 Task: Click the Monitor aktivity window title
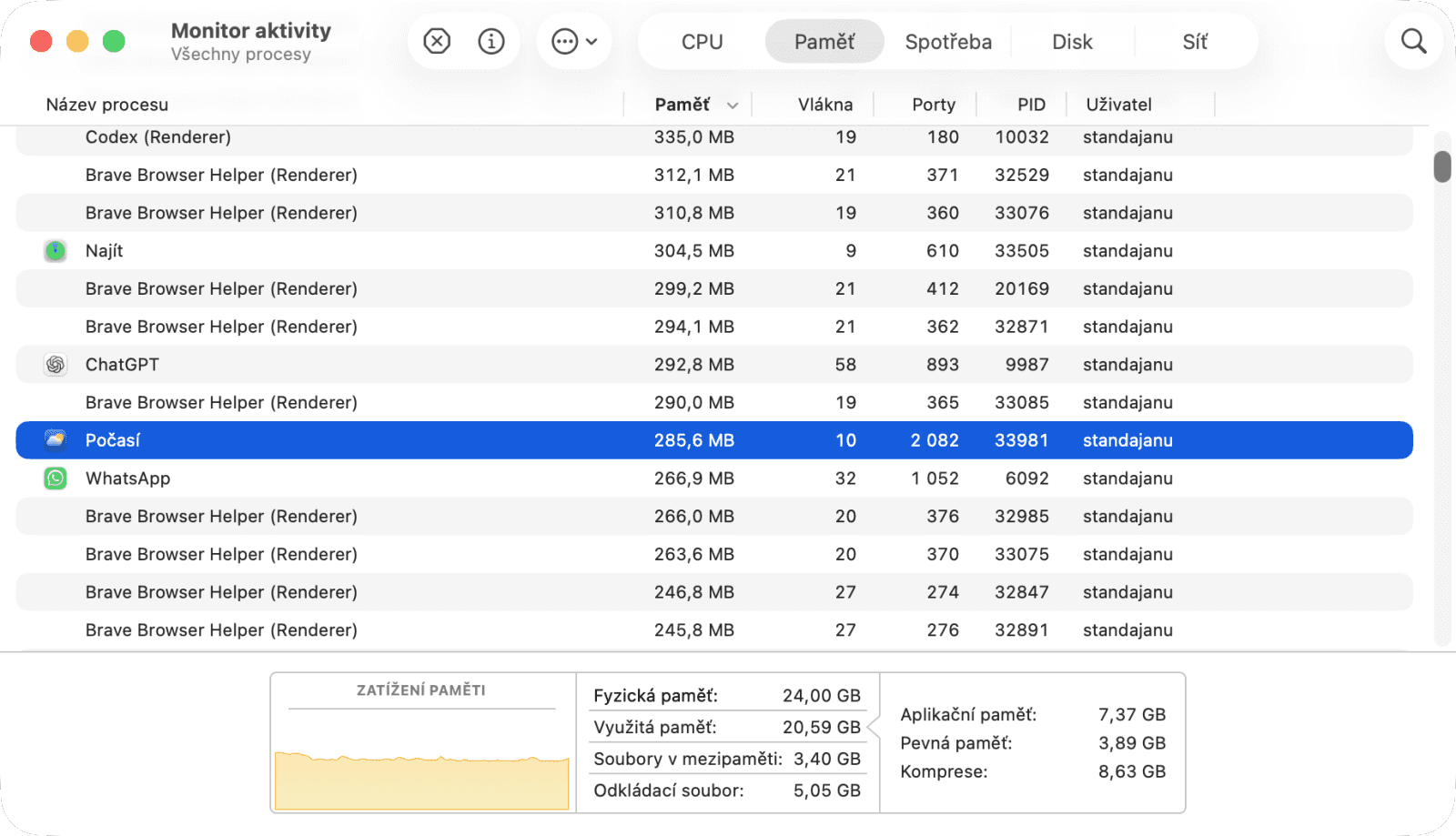coord(251,31)
